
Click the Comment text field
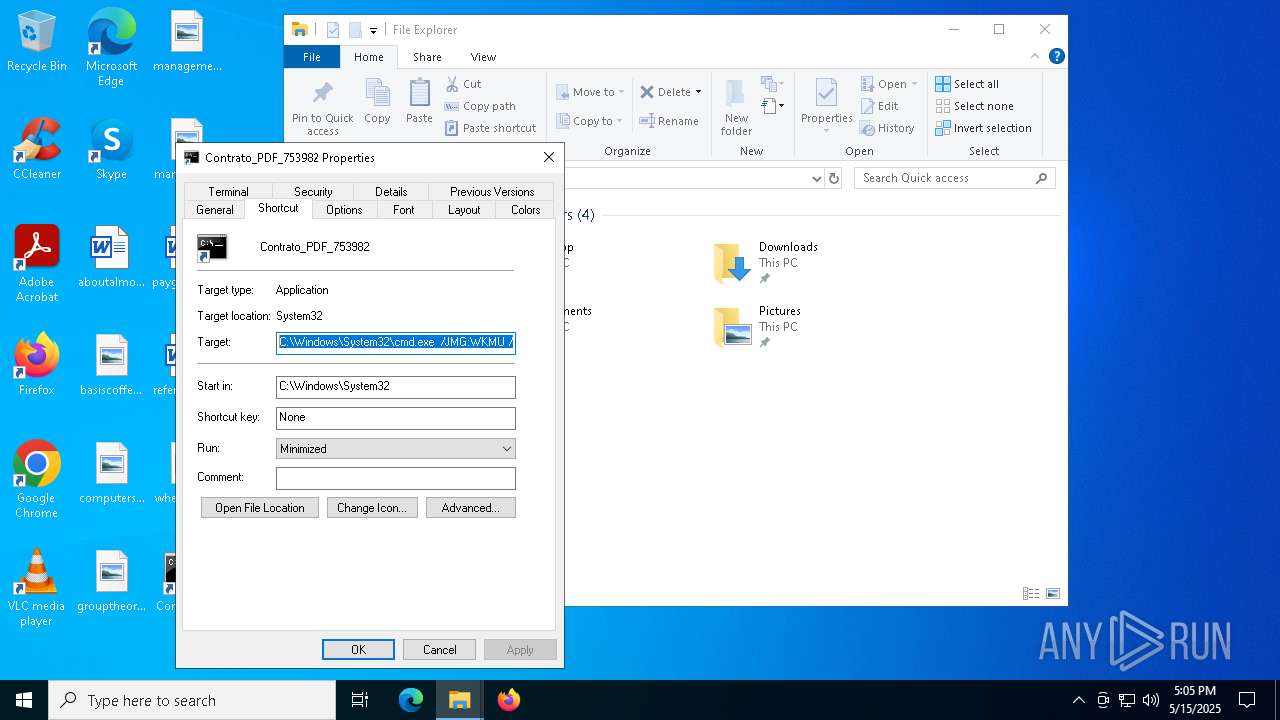(396, 478)
